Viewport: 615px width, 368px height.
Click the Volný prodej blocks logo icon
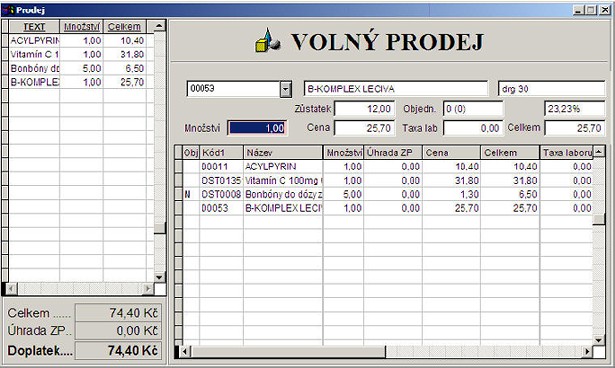(x=268, y=40)
